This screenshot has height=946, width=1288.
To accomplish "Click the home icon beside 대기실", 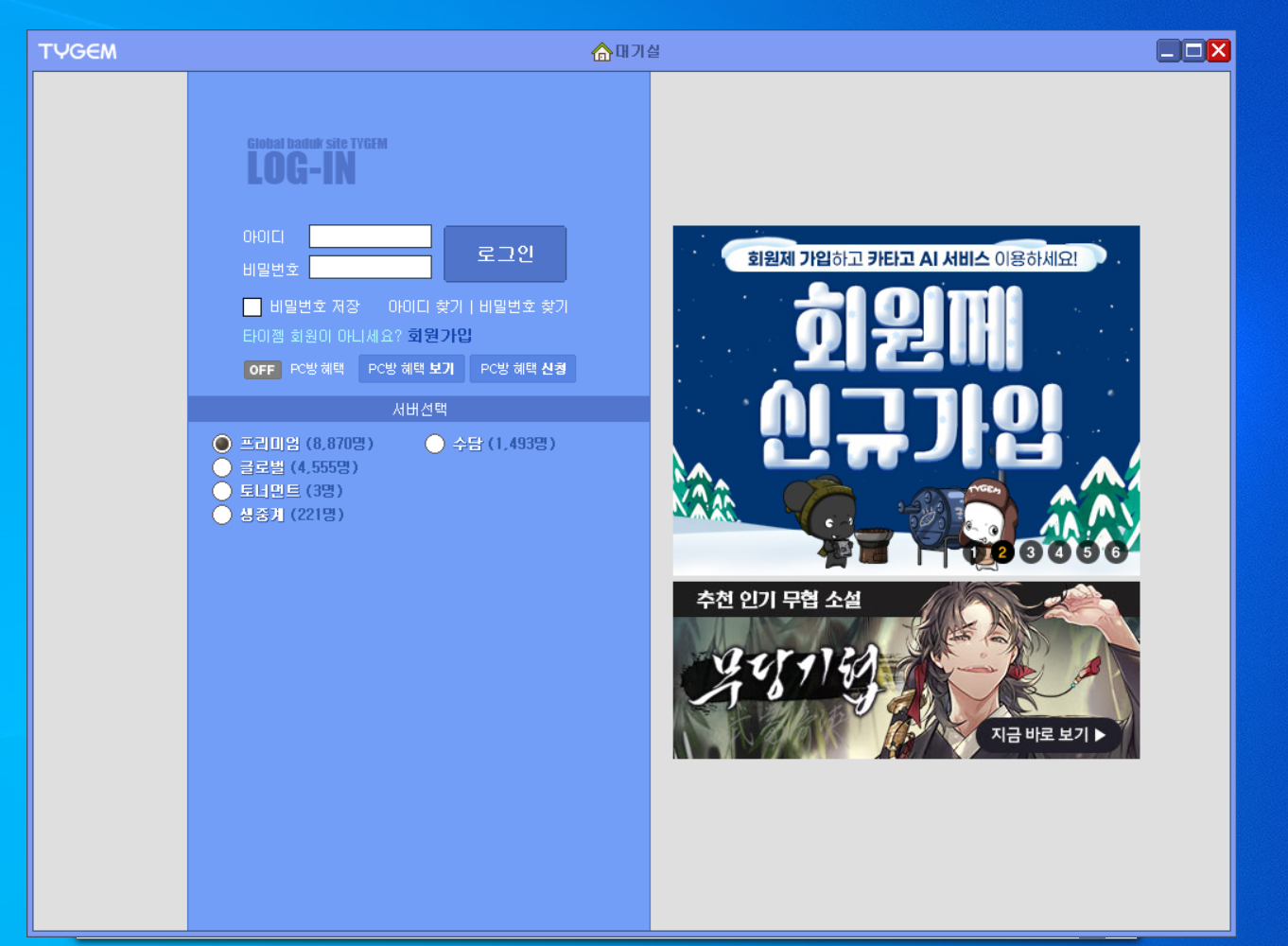I will point(601,52).
